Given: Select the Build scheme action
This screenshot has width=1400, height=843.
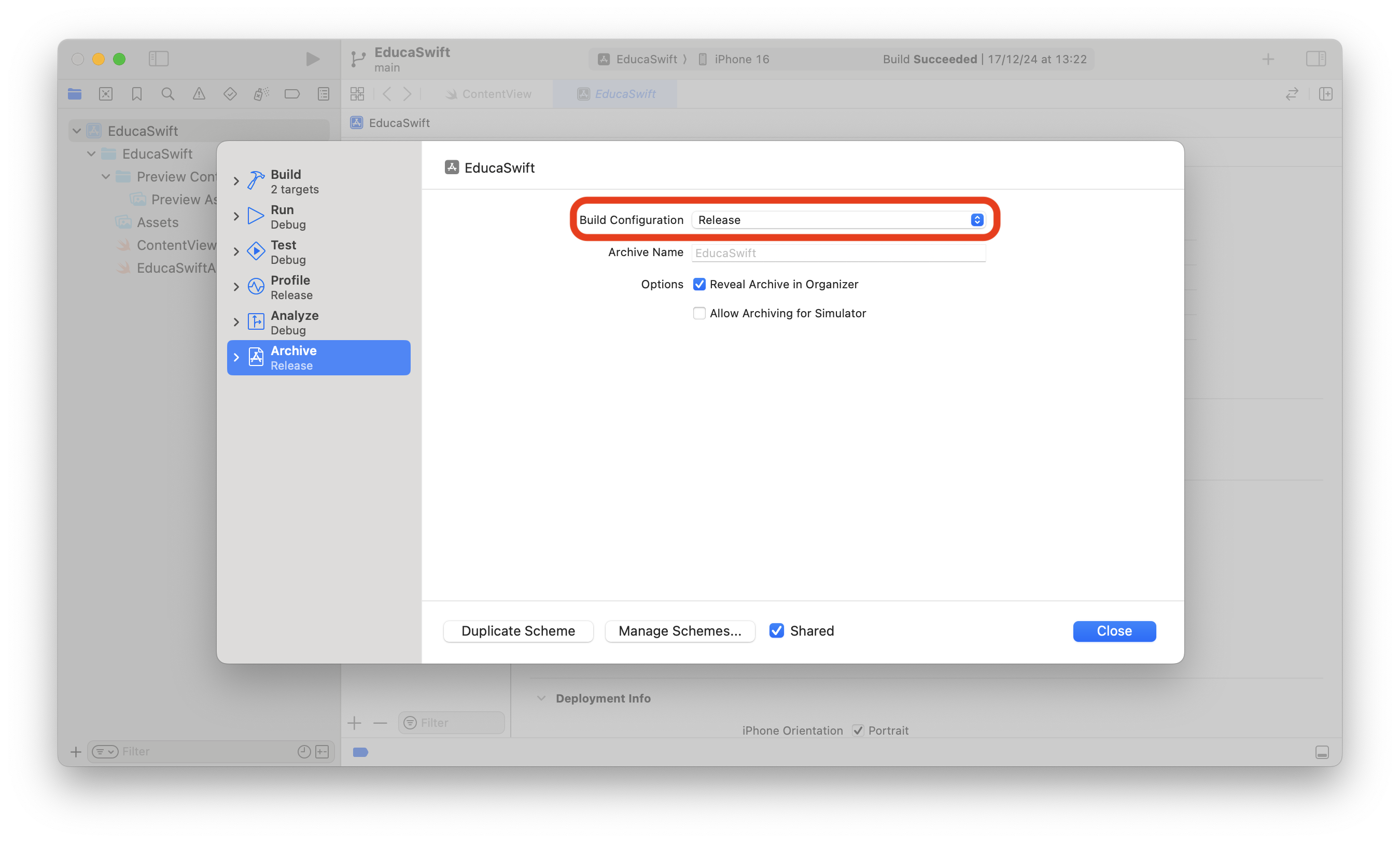Looking at the screenshot, I should tap(318, 181).
